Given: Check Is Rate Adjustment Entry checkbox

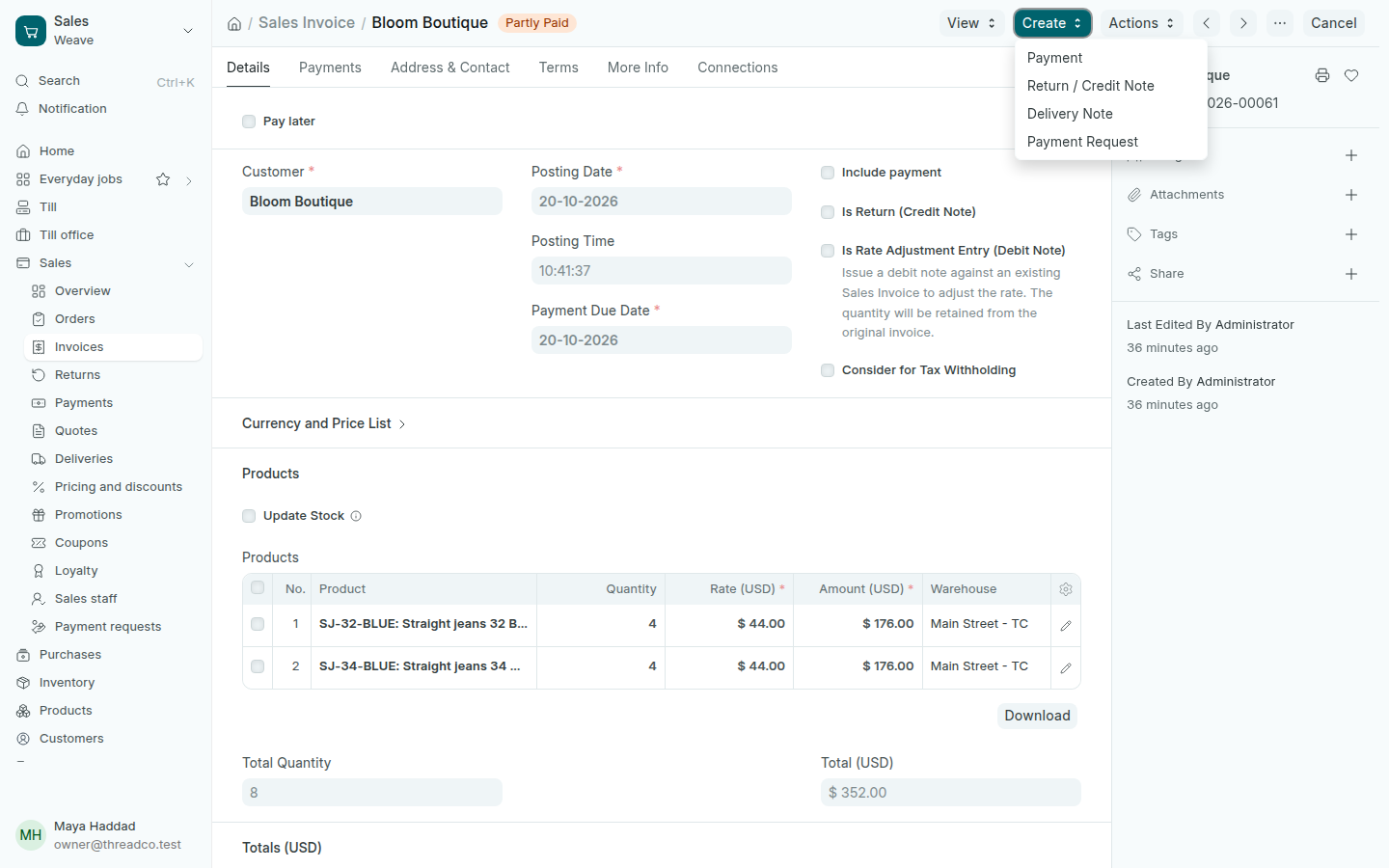Looking at the screenshot, I should click(828, 251).
